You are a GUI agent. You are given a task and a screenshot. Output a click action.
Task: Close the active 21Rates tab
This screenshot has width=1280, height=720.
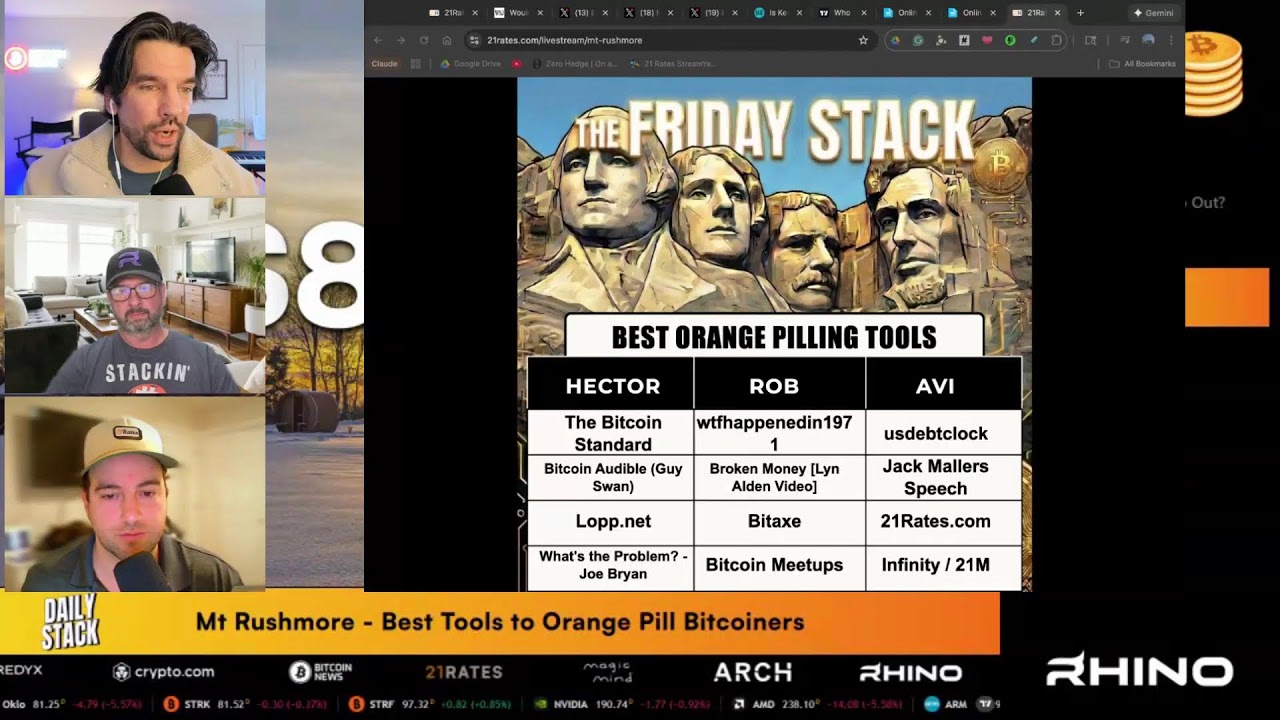[x=1057, y=13]
